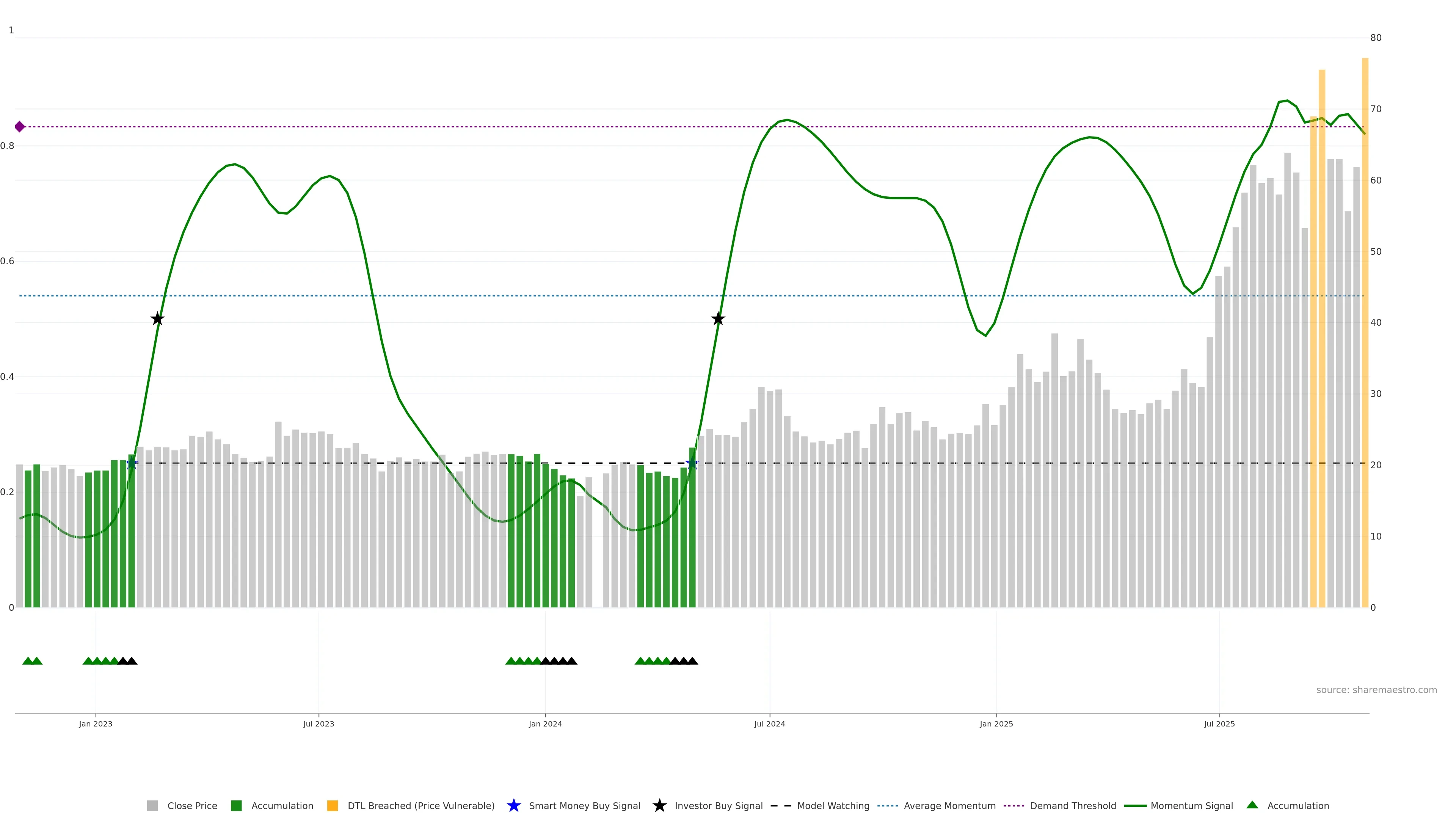Click the green Accumulation triangle legend icon
This screenshot has width=1456, height=819.
pos(1252,805)
